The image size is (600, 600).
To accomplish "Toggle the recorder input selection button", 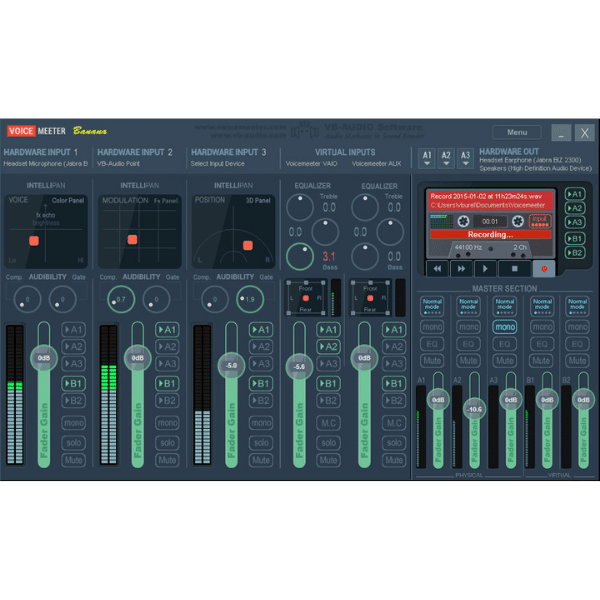I will [x=540, y=221].
